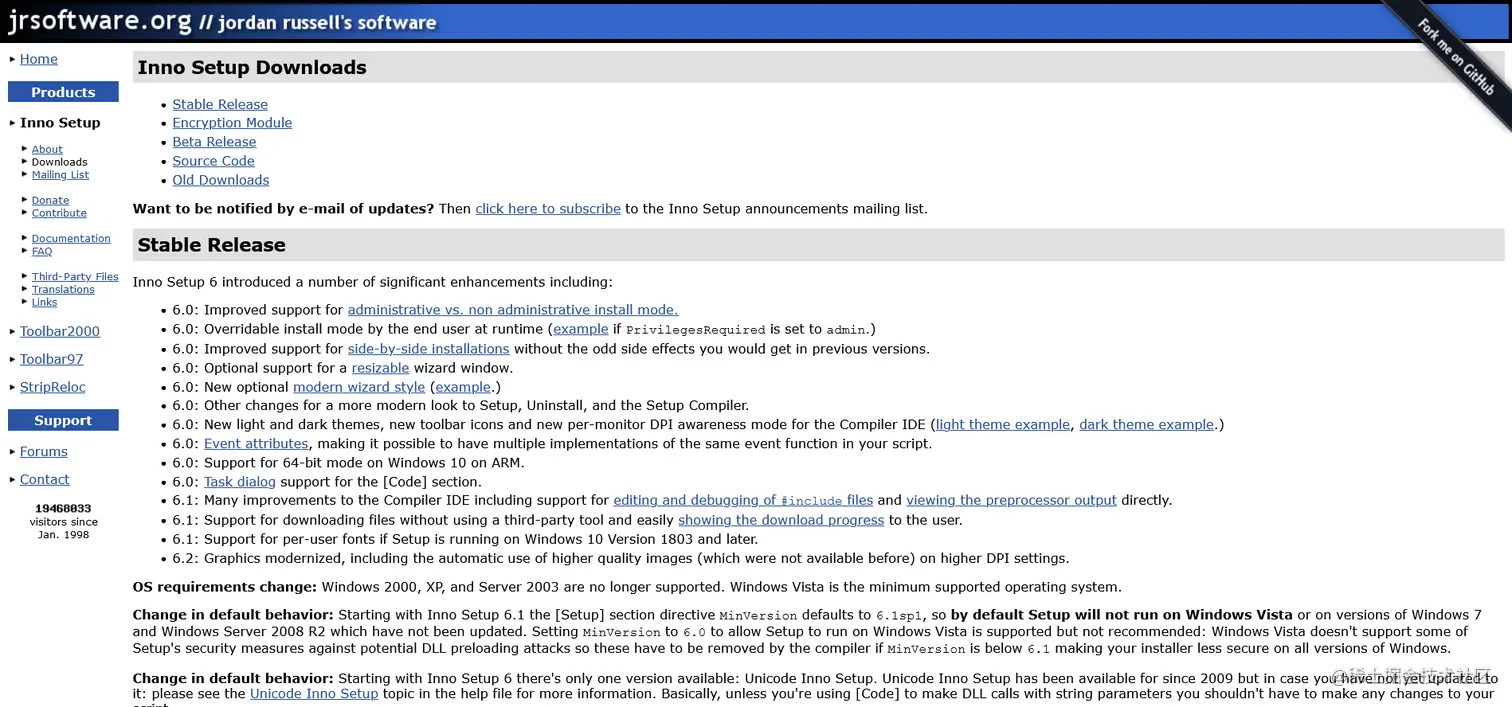Go to Toolbar97 product page
Viewport: 1512px width, 707px height.
click(52, 359)
